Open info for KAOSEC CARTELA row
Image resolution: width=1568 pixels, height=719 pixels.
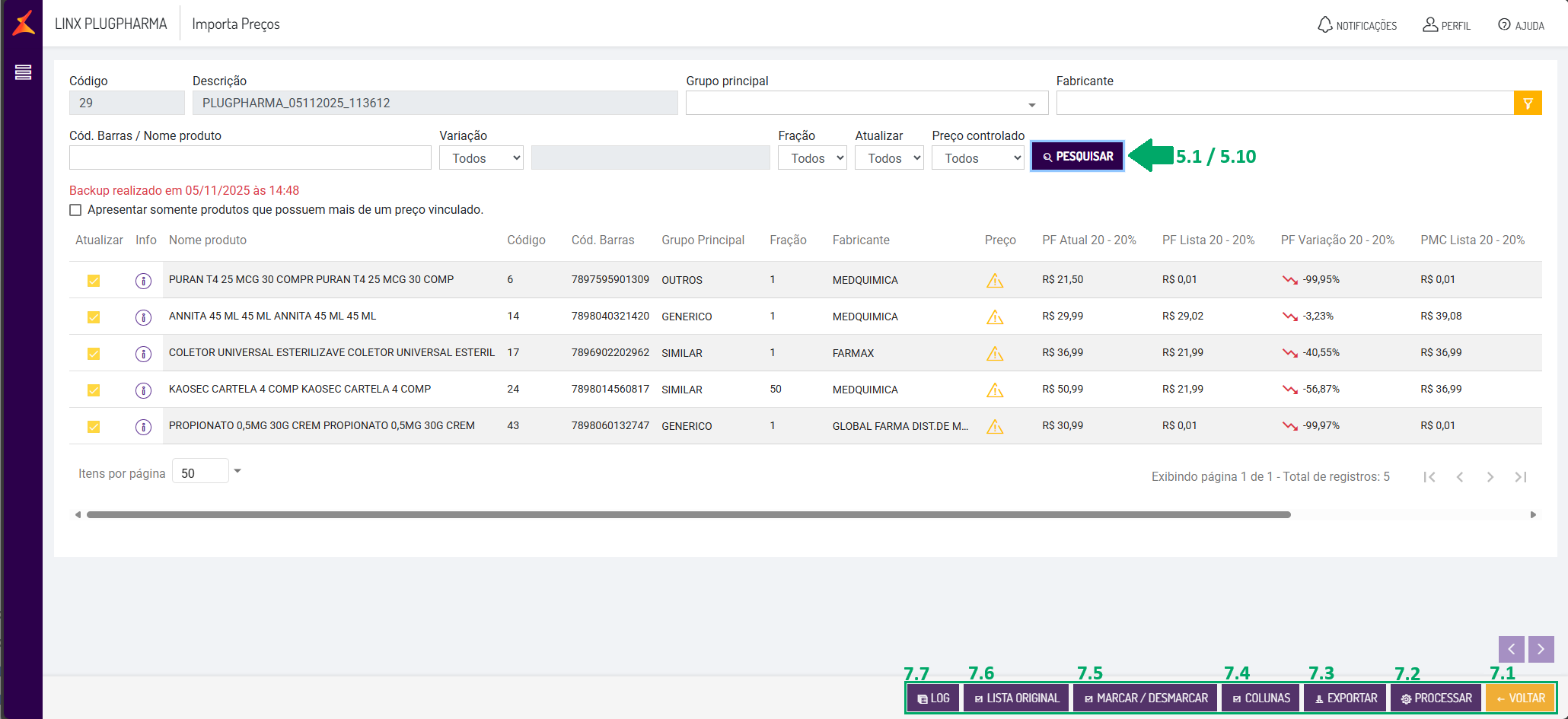point(143,390)
